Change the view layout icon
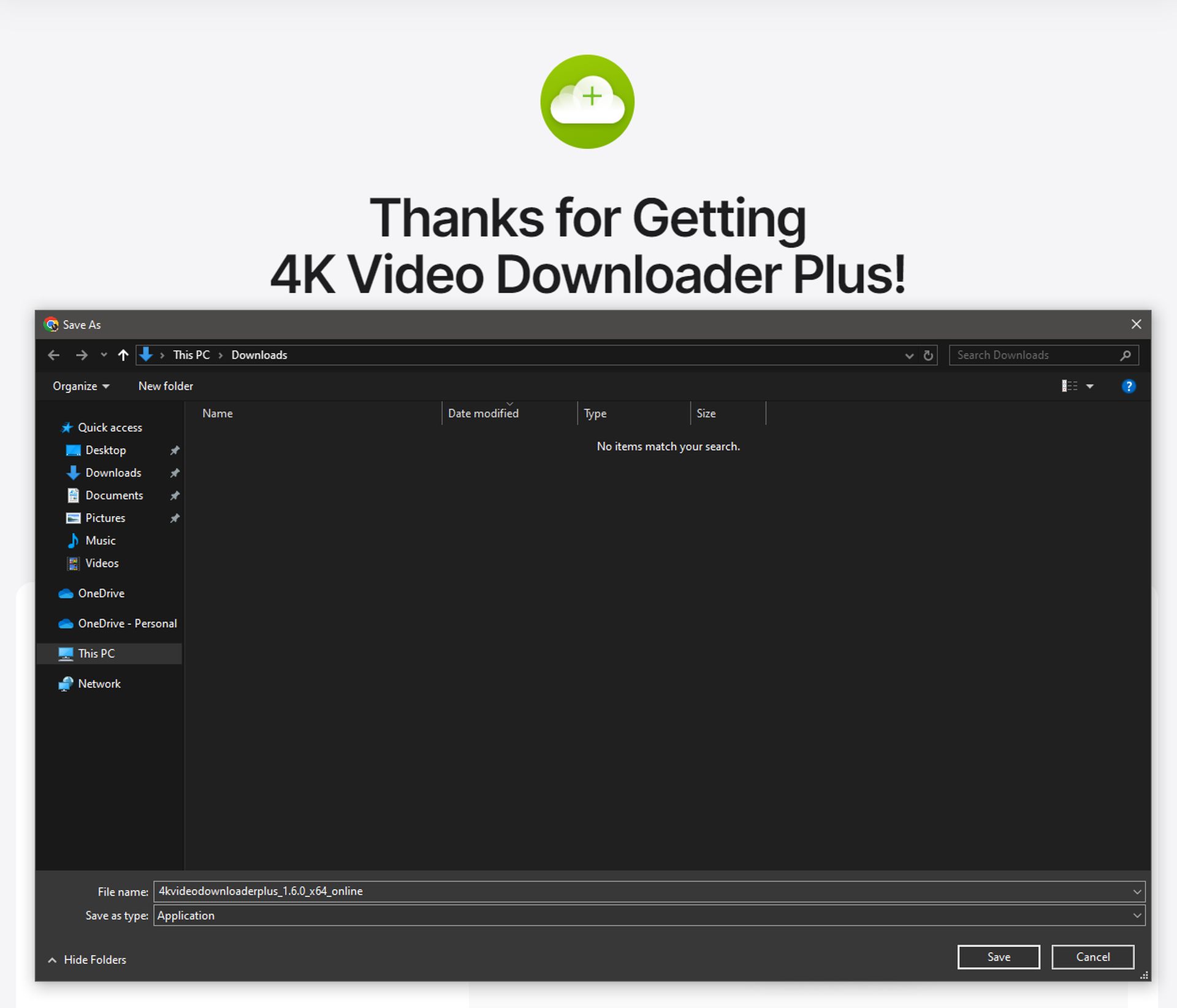This screenshot has width=1177, height=1008. click(x=1069, y=386)
